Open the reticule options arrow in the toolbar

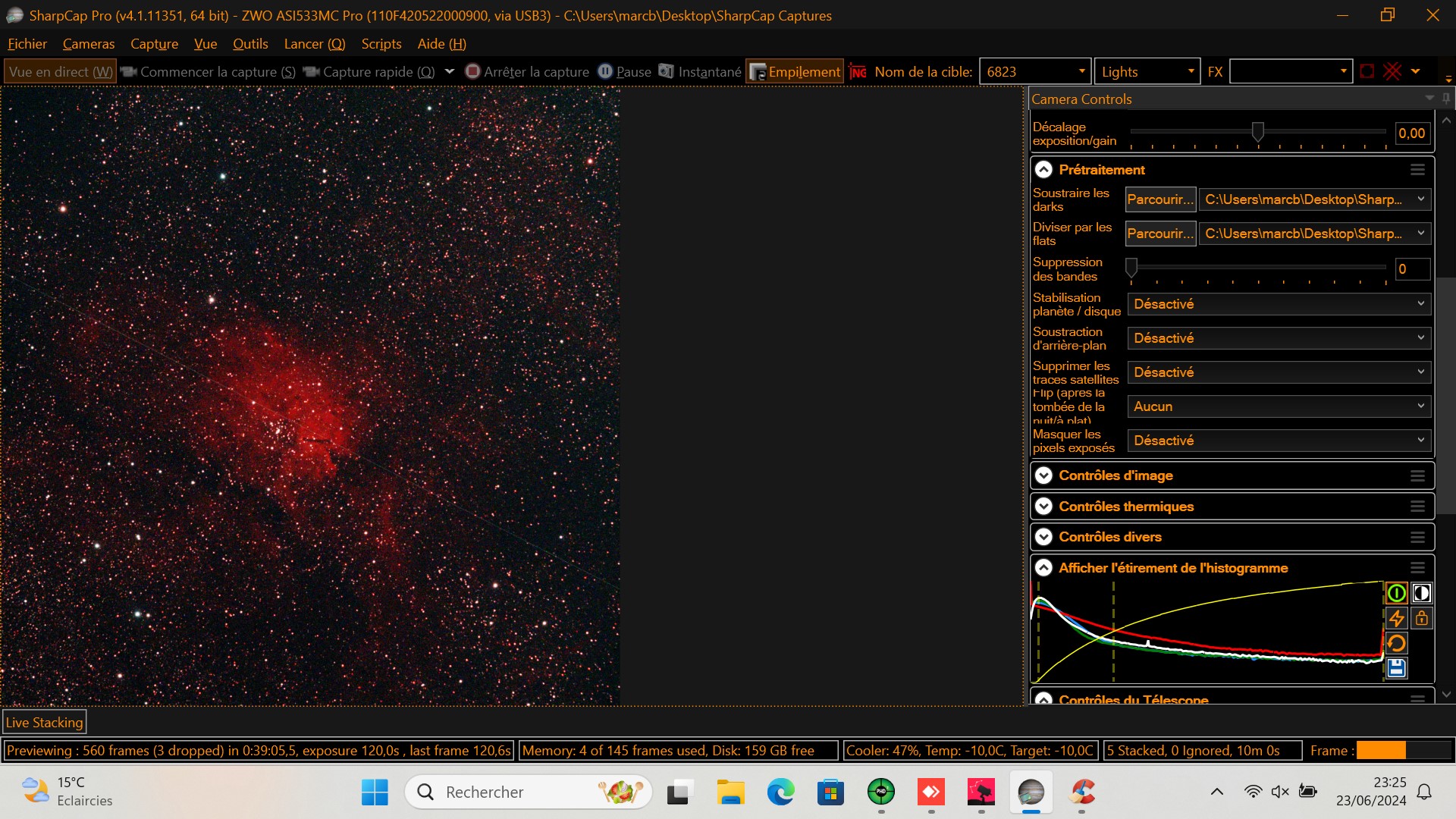click(1415, 71)
